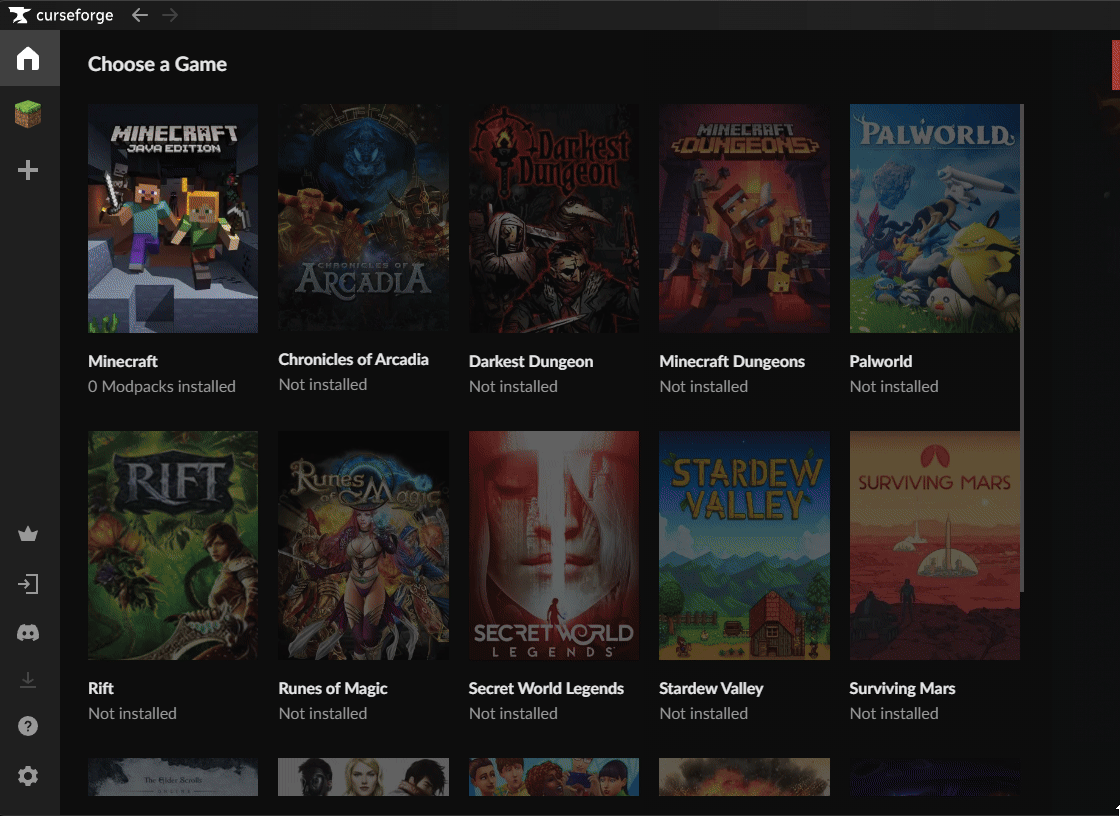Select the Chronicles of Arcadia cover
This screenshot has width=1120, height=816.
coord(364,217)
